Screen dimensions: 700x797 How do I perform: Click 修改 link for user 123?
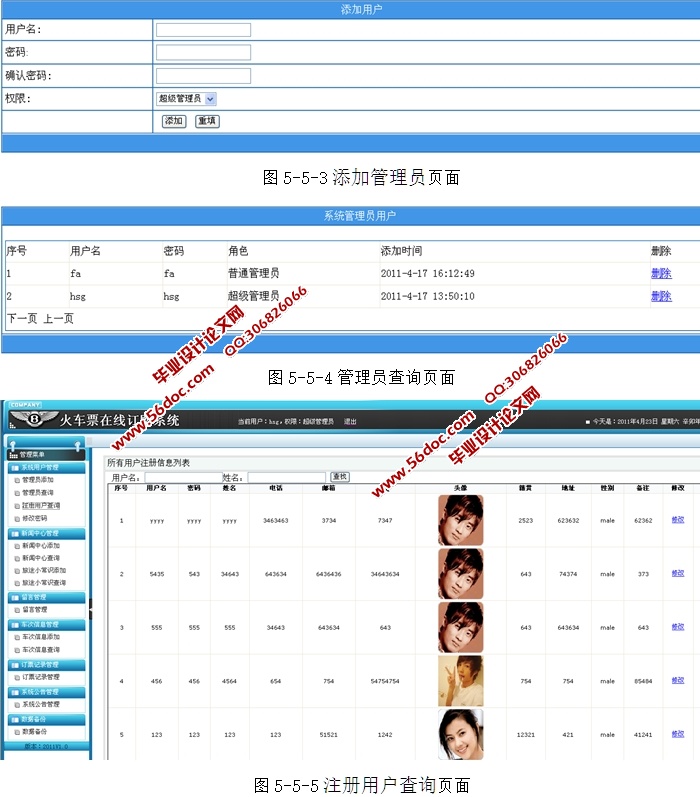678,734
